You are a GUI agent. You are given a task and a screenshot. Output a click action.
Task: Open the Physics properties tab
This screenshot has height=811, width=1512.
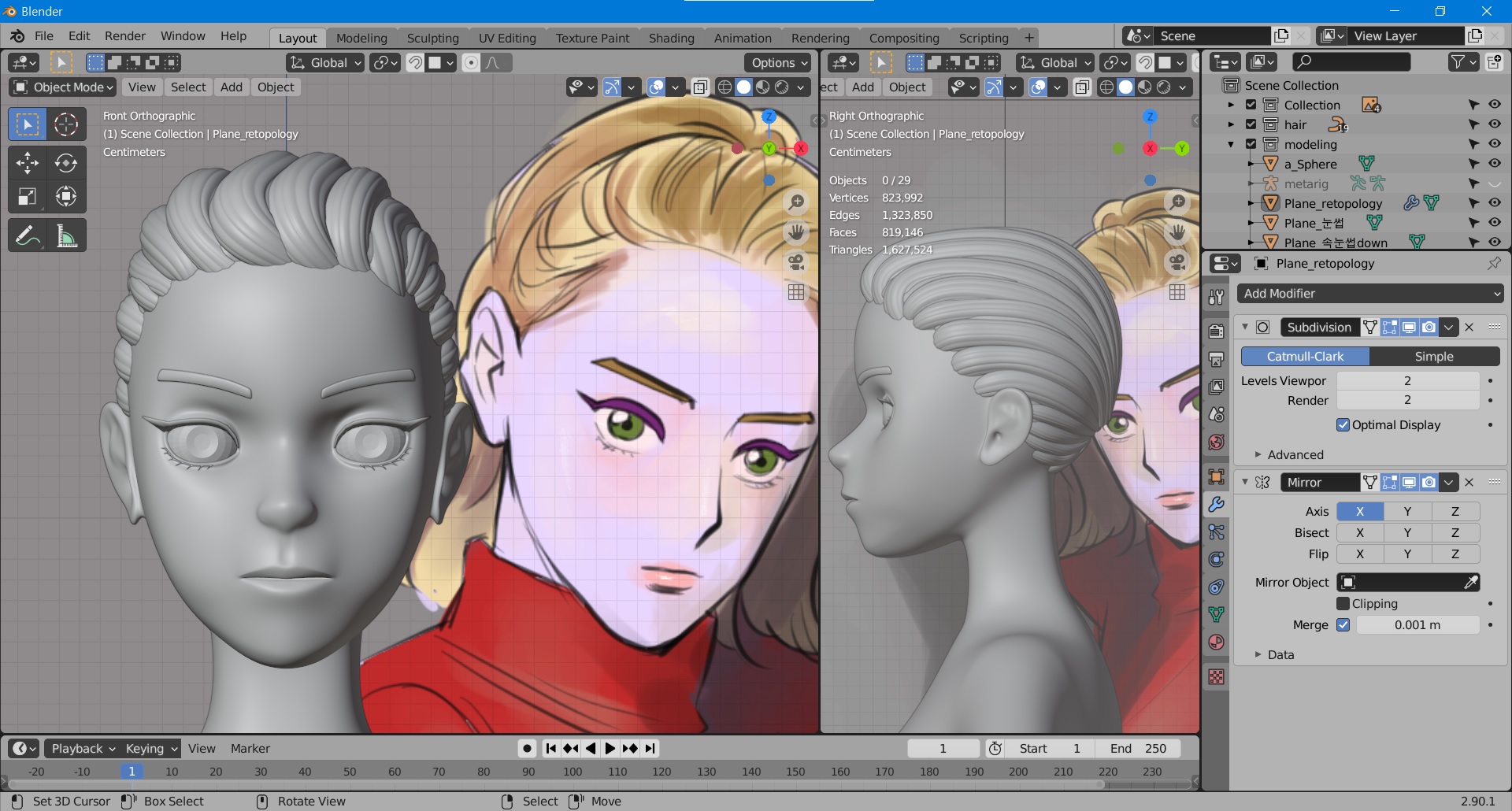click(x=1216, y=560)
